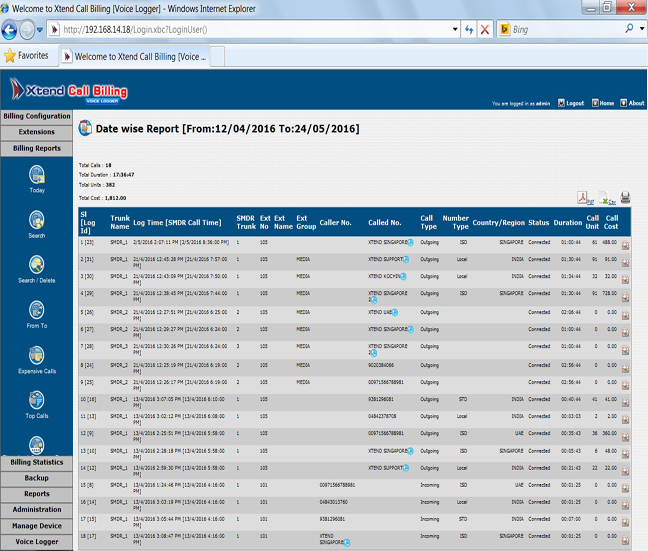This screenshot has height=551, width=648.
Task: Open the Billing Reports menu section
Action: (37, 148)
